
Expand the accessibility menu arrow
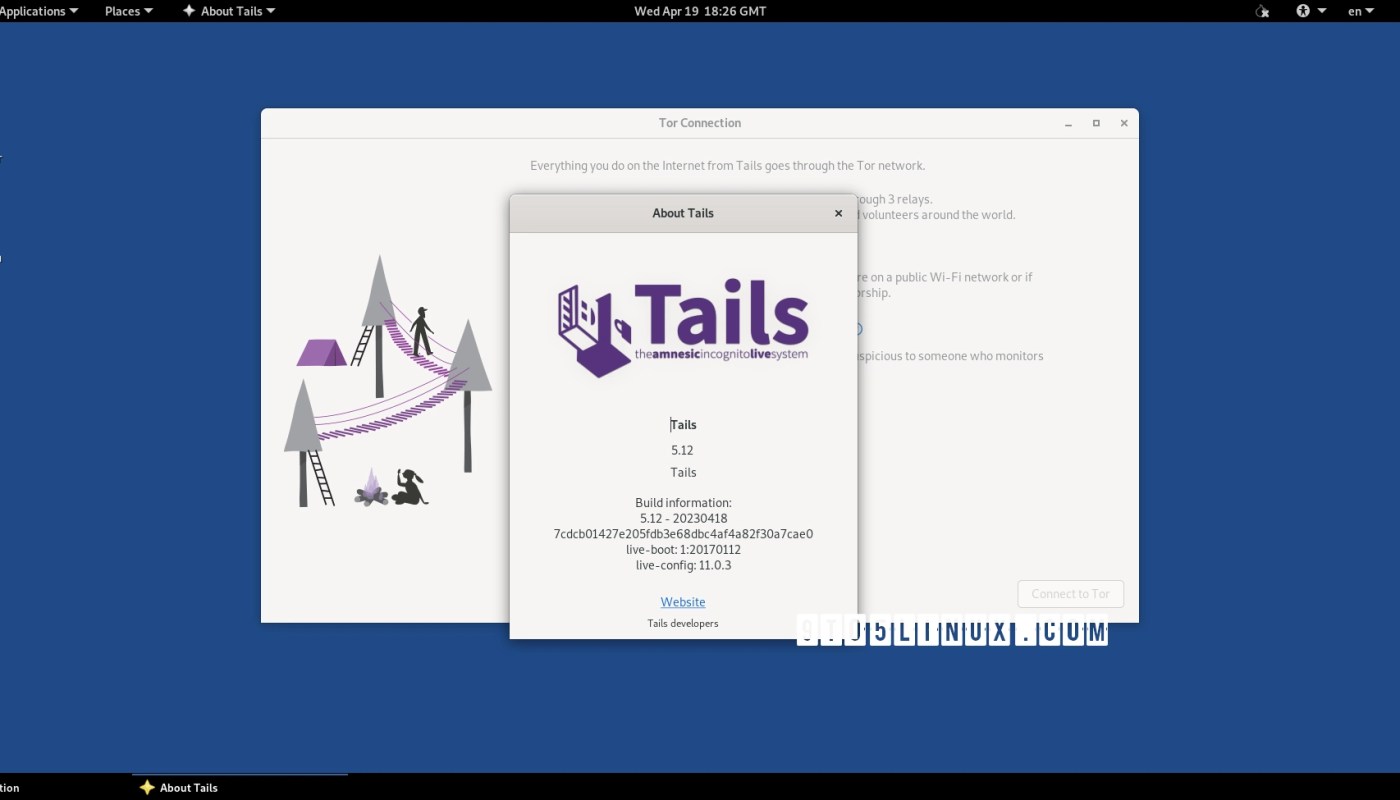pos(1322,11)
